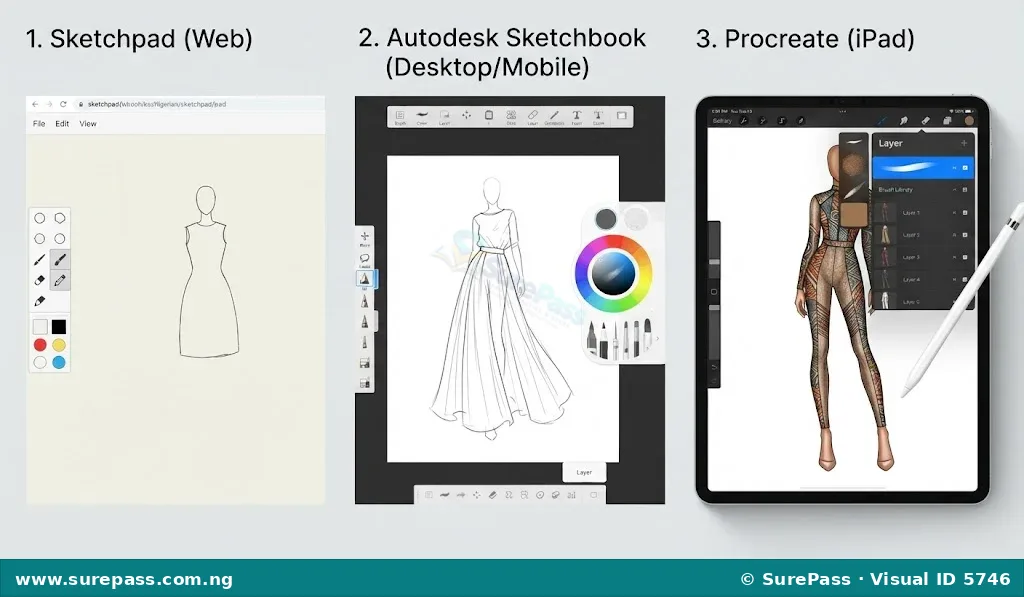Select the lasso tool in Sketchbook side panel

click(x=364, y=259)
